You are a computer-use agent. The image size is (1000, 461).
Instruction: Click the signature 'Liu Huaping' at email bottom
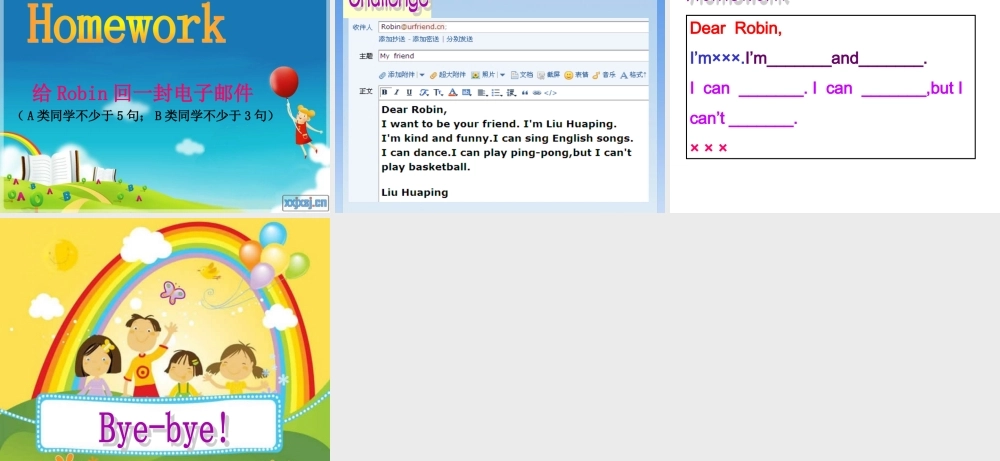point(415,193)
